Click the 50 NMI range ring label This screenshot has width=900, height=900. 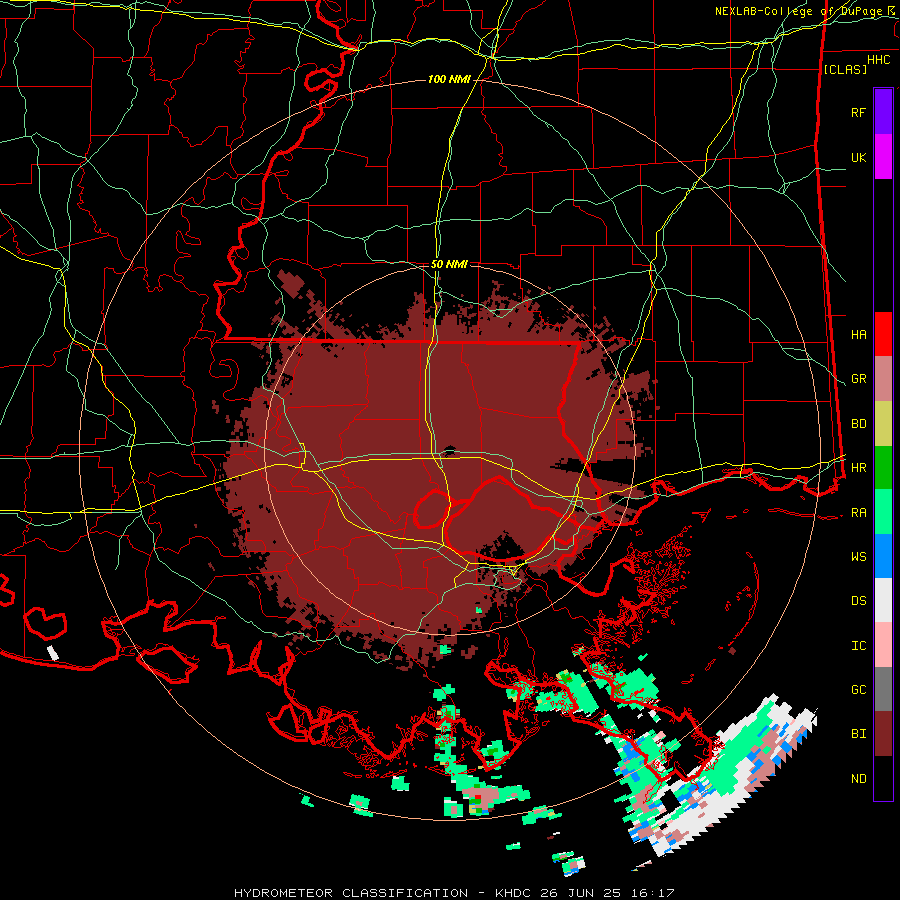[x=449, y=264]
